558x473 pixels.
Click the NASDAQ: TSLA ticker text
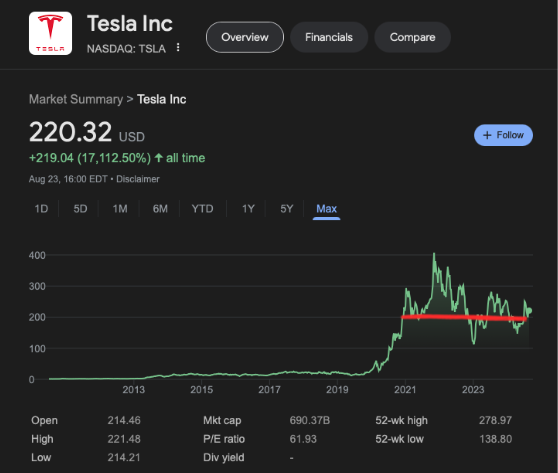[126, 48]
